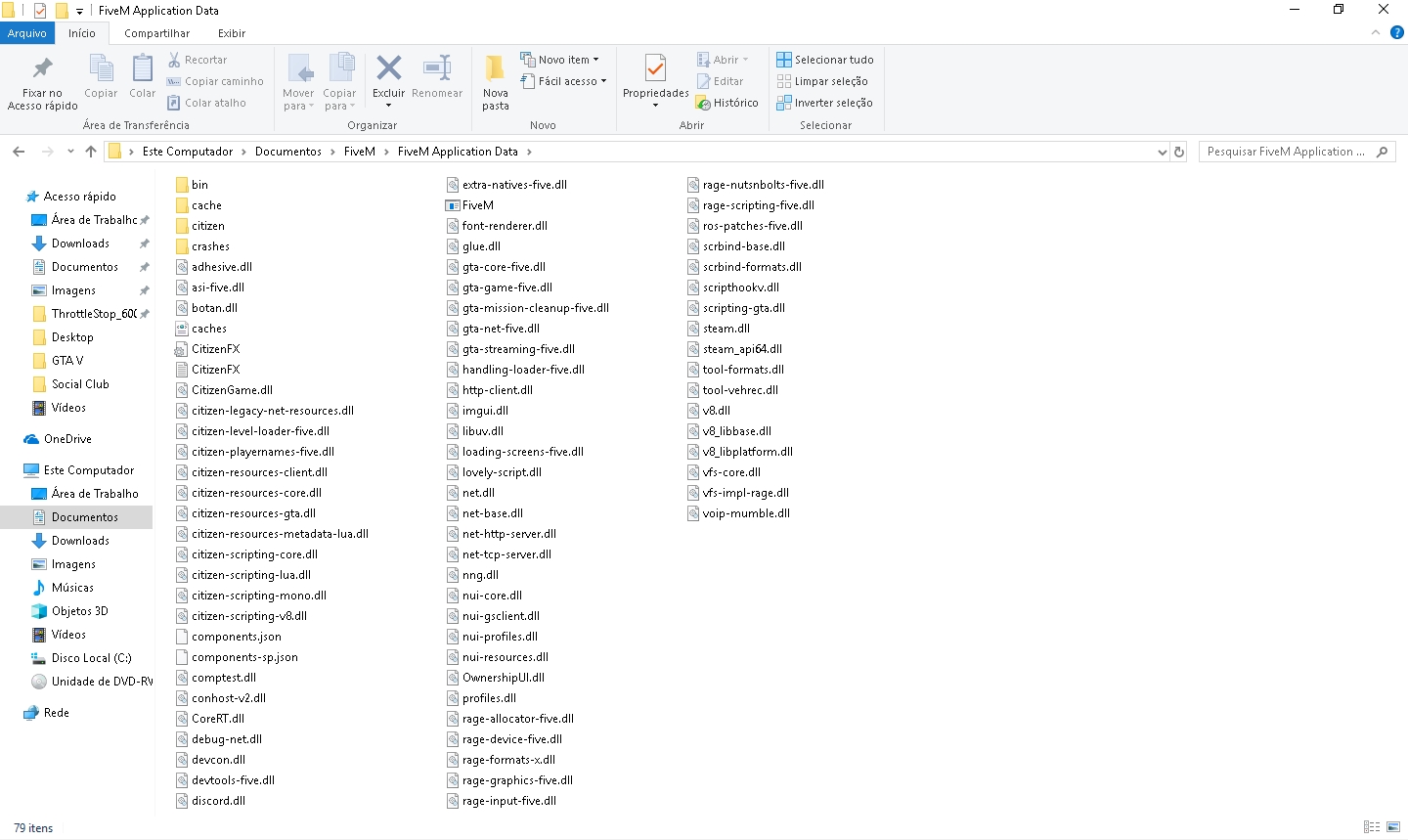Create a Nova pasta
Viewport: 1408px width, 840px height.
pyautogui.click(x=496, y=82)
